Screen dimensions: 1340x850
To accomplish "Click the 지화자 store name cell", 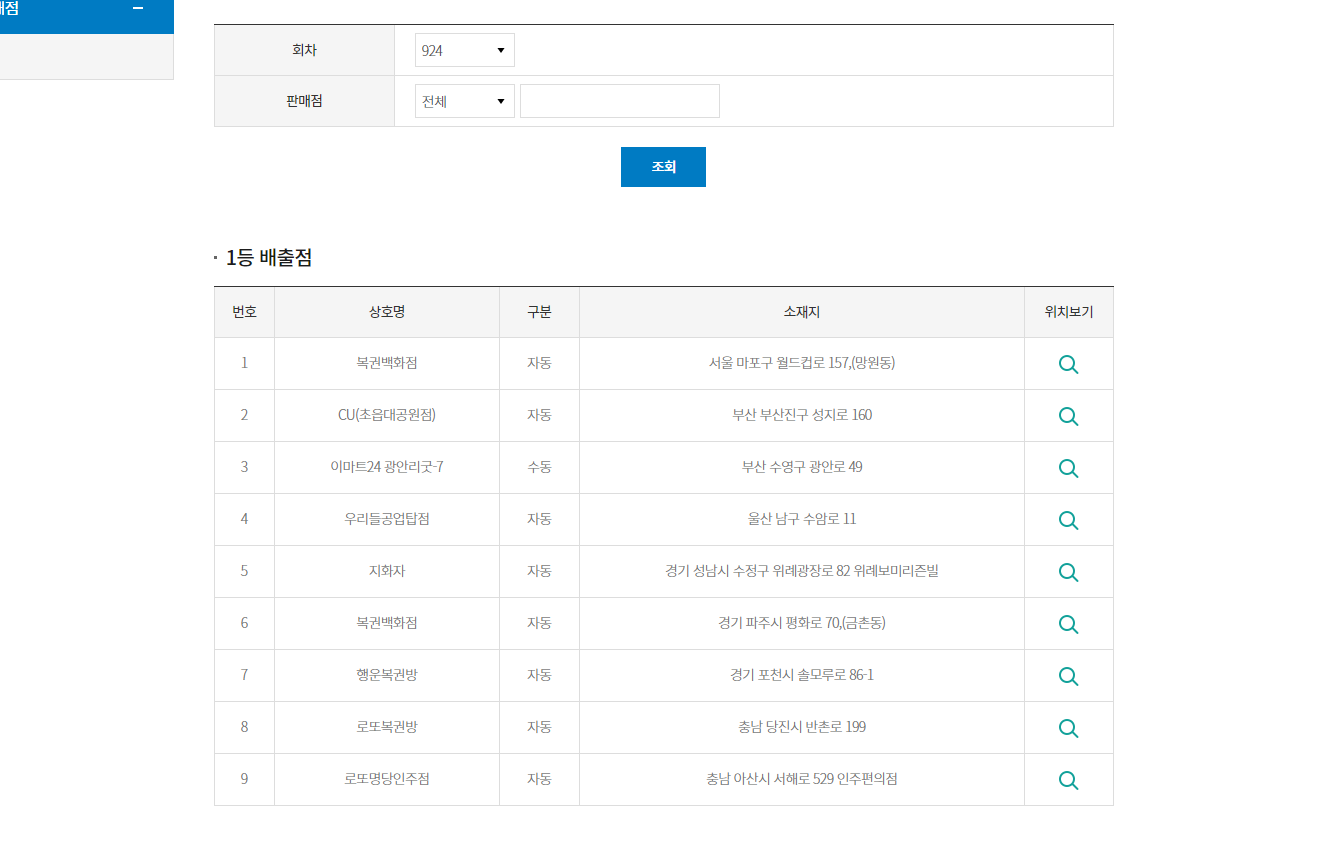I will [387, 571].
